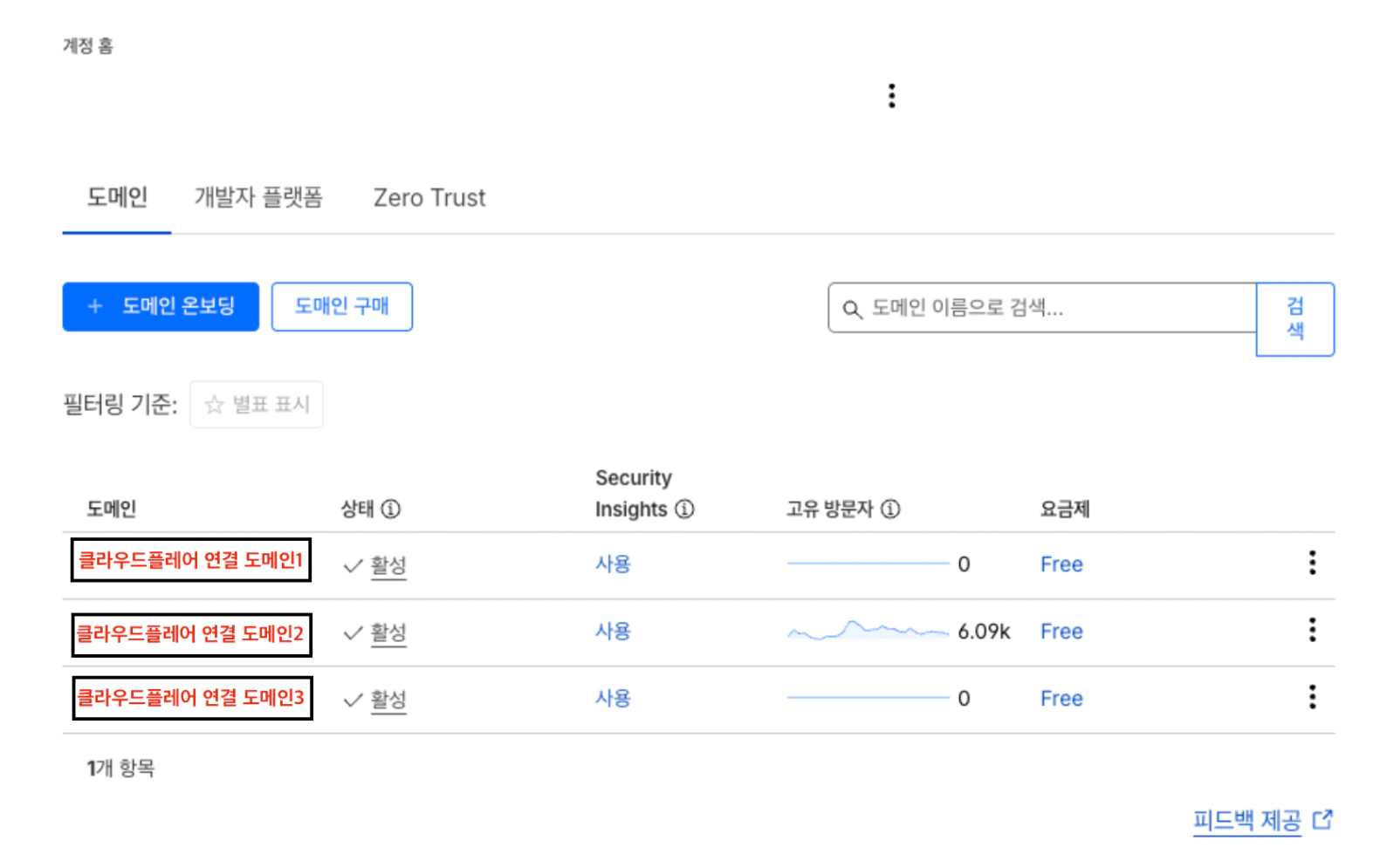This screenshot has width=1373, height=868.
Task: Click the info icon beside 고유 방문자
Action: [890, 509]
